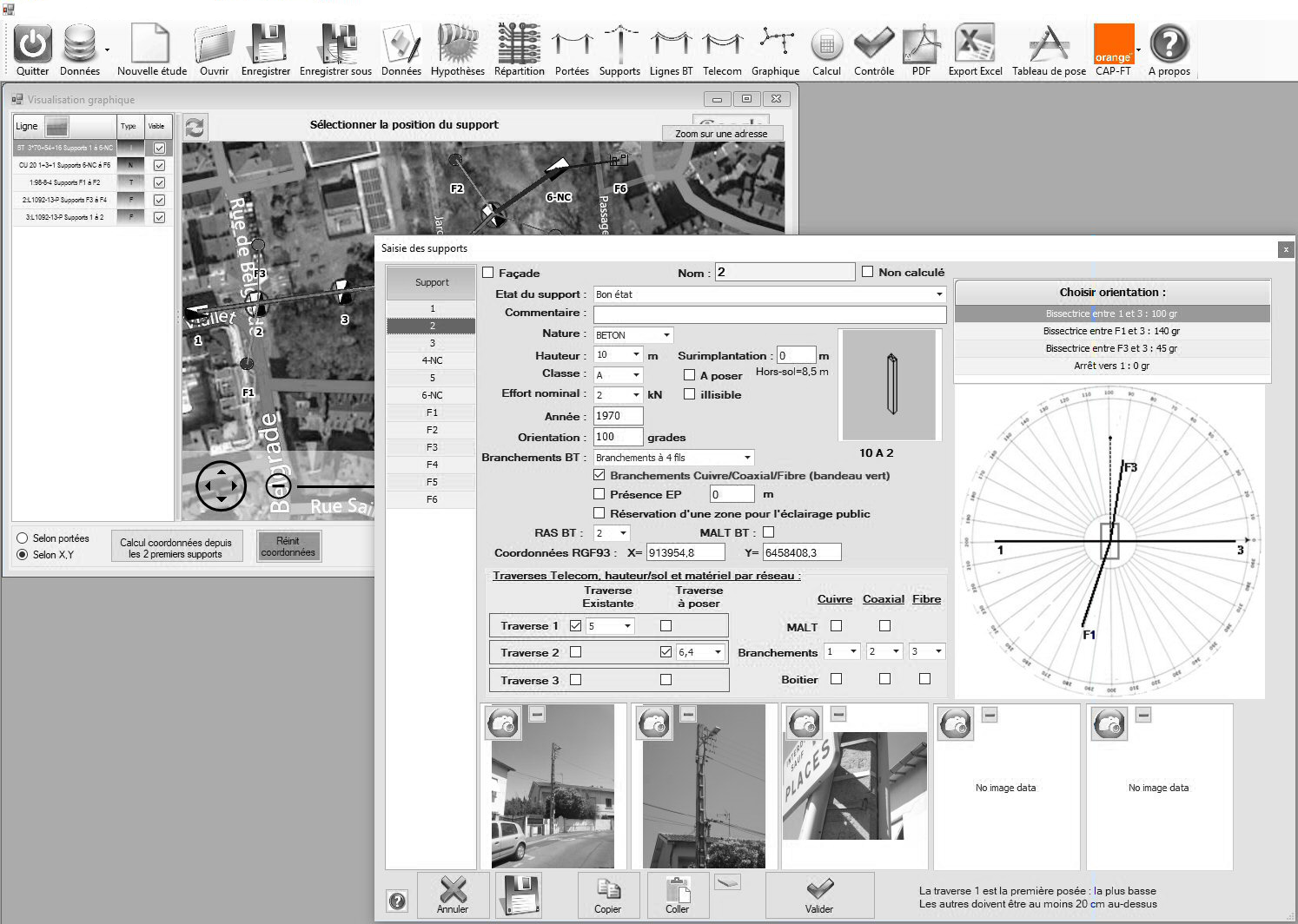Viewport: 1298px width, 924px height.
Task: Choose Bissectrice entre F1 et 3 orientation
Action: click(1111, 331)
